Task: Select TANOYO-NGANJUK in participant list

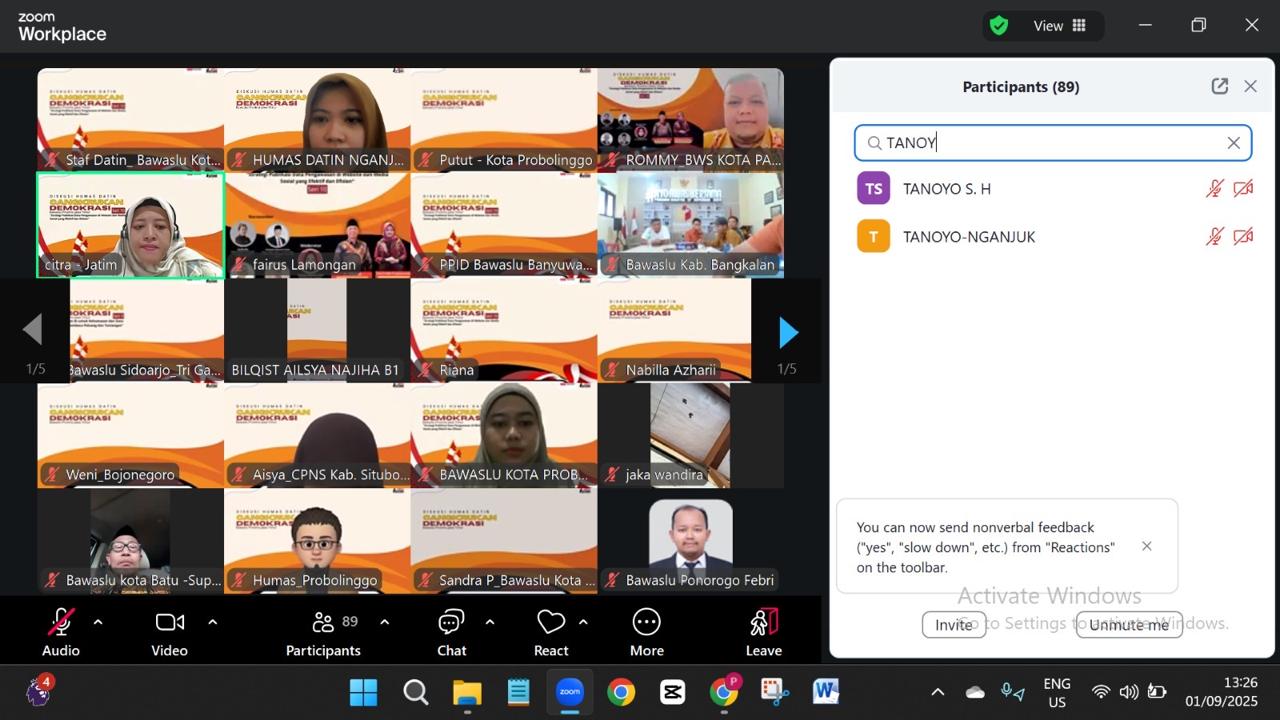Action: [968, 237]
